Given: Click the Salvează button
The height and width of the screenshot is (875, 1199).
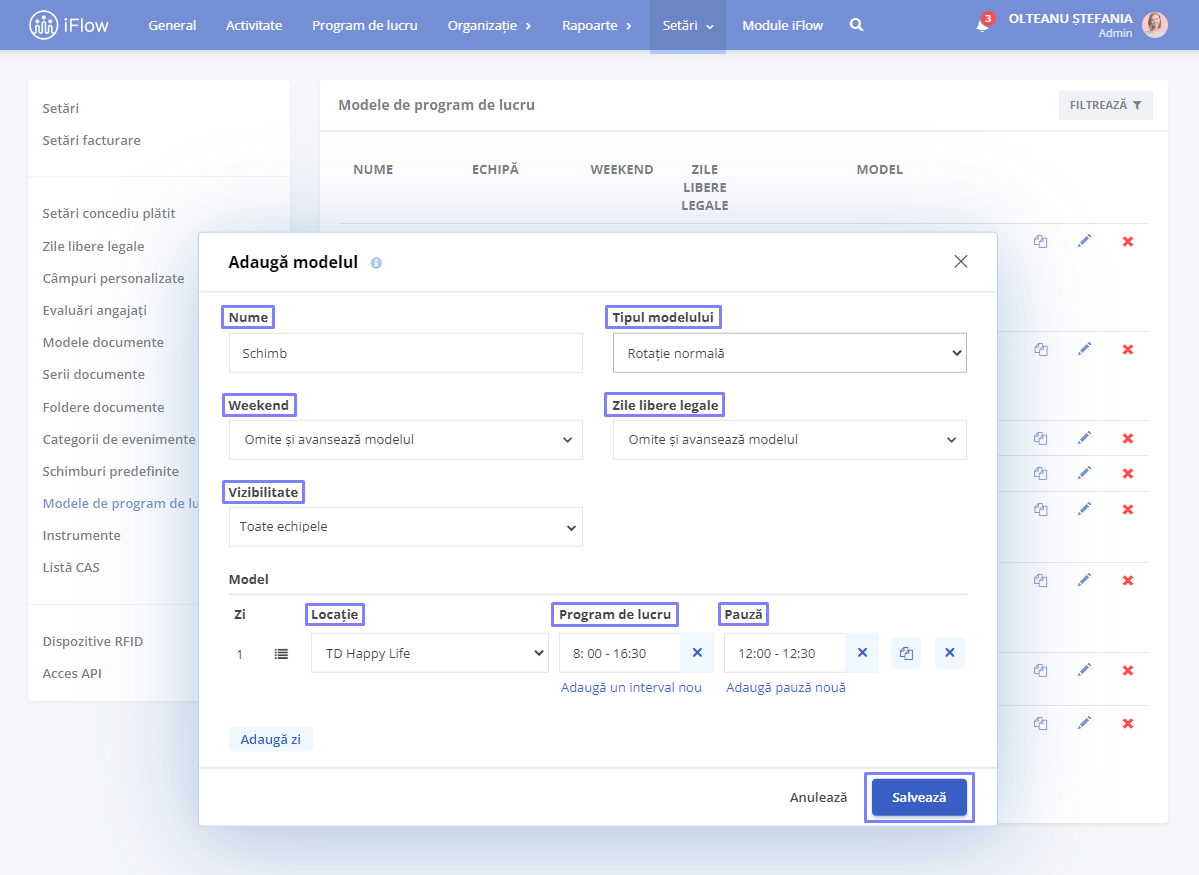Looking at the screenshot, I should 919,798.
